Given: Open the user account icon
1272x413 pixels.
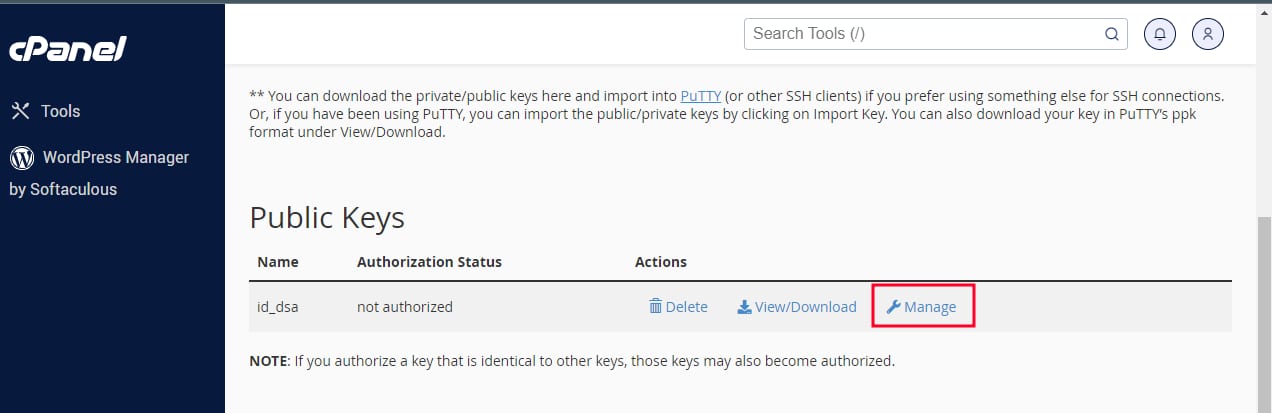Looking at the screenshot, I should tap(1208, 34).
